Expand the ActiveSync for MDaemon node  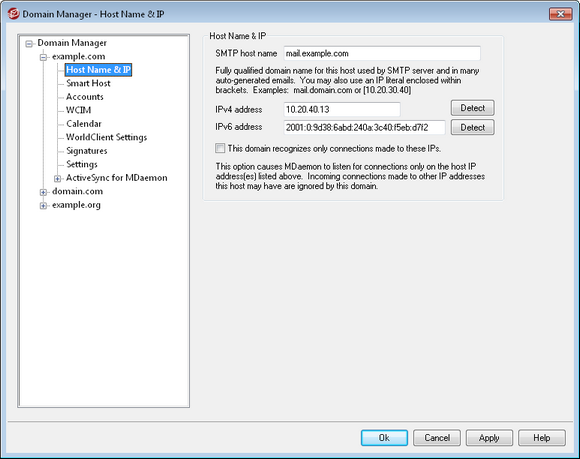57,179
